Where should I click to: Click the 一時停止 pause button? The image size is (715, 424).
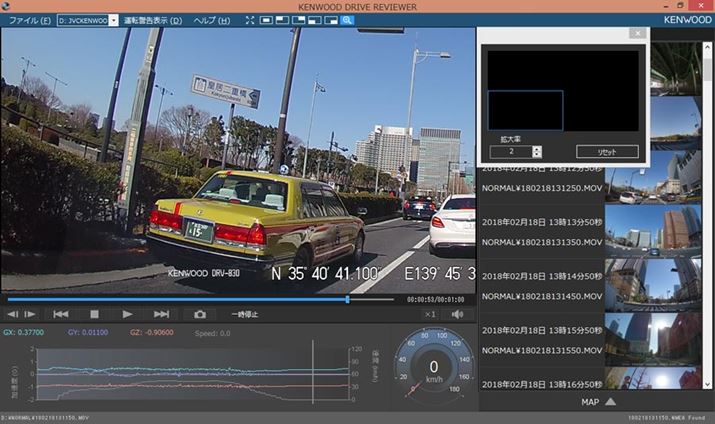pos(244,314)
